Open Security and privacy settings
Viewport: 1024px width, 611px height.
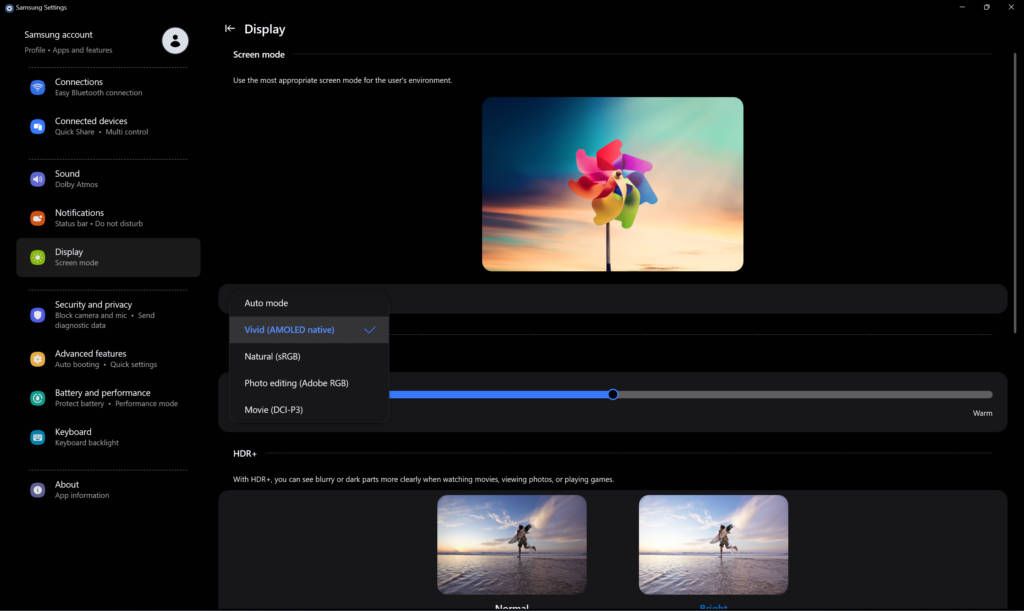point(108,315)
